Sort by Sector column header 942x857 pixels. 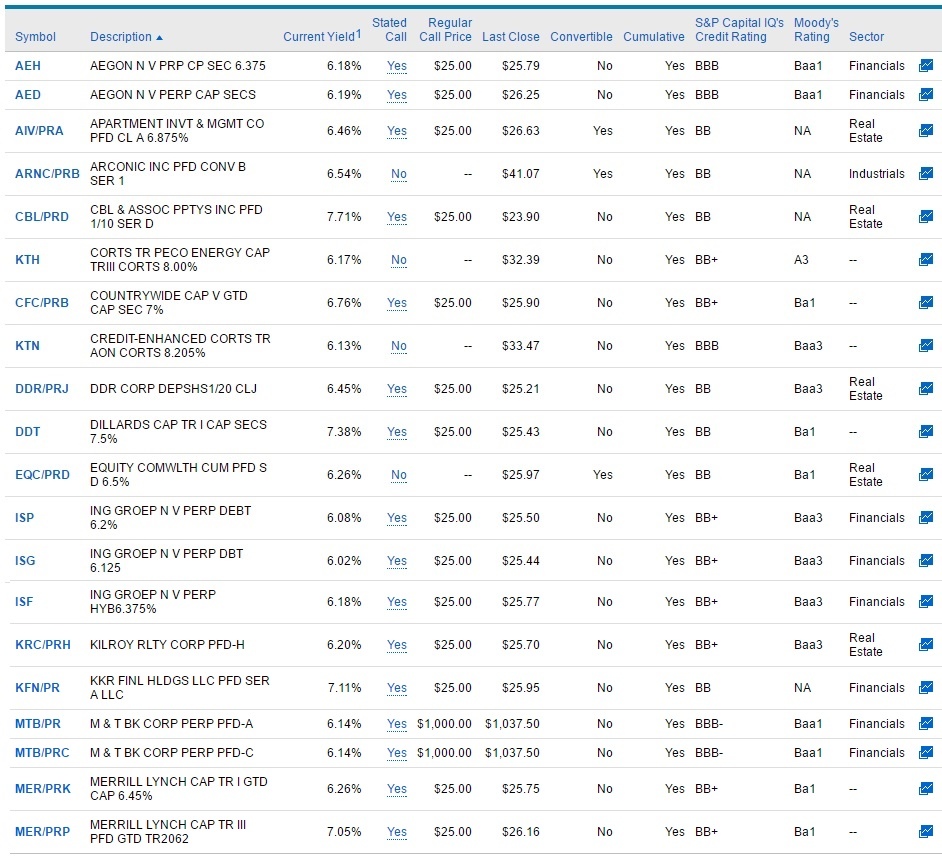(866, 37)
